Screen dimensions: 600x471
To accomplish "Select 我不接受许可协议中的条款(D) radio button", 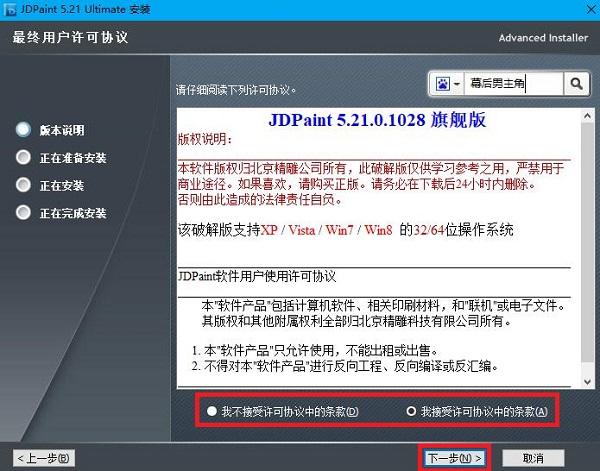I will tap(212, 411).
